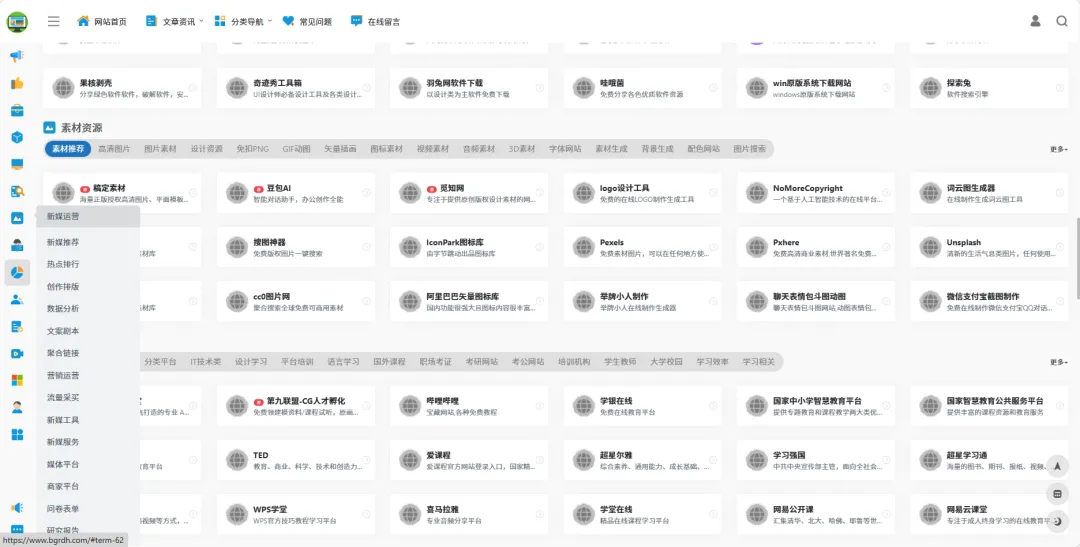Open the WPS学堂 site card
The height and width of the screenshot is (547, 1080).
click(296, 515)
